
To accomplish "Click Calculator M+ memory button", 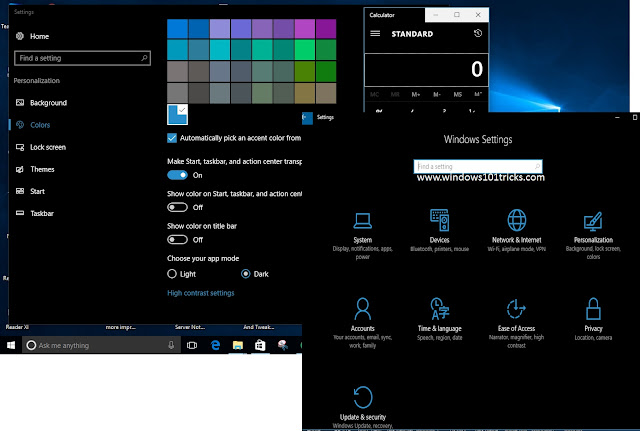I will 416,94.
